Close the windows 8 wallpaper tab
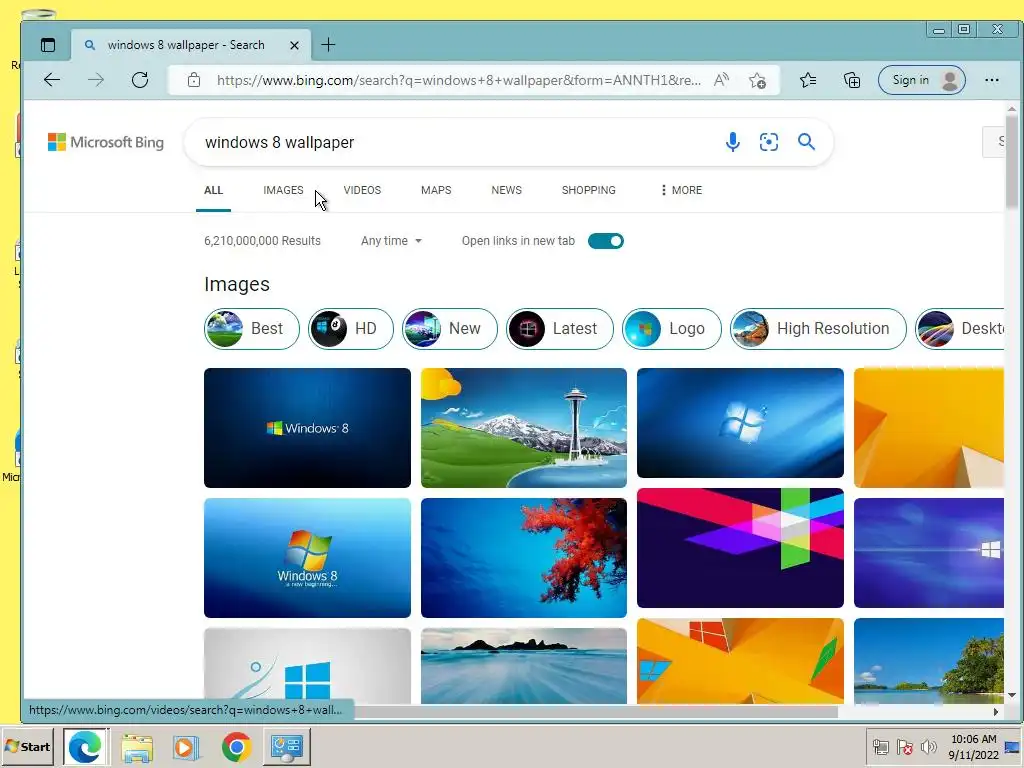The width and height of the screenshot is (1024, 768). click(295, 45)
